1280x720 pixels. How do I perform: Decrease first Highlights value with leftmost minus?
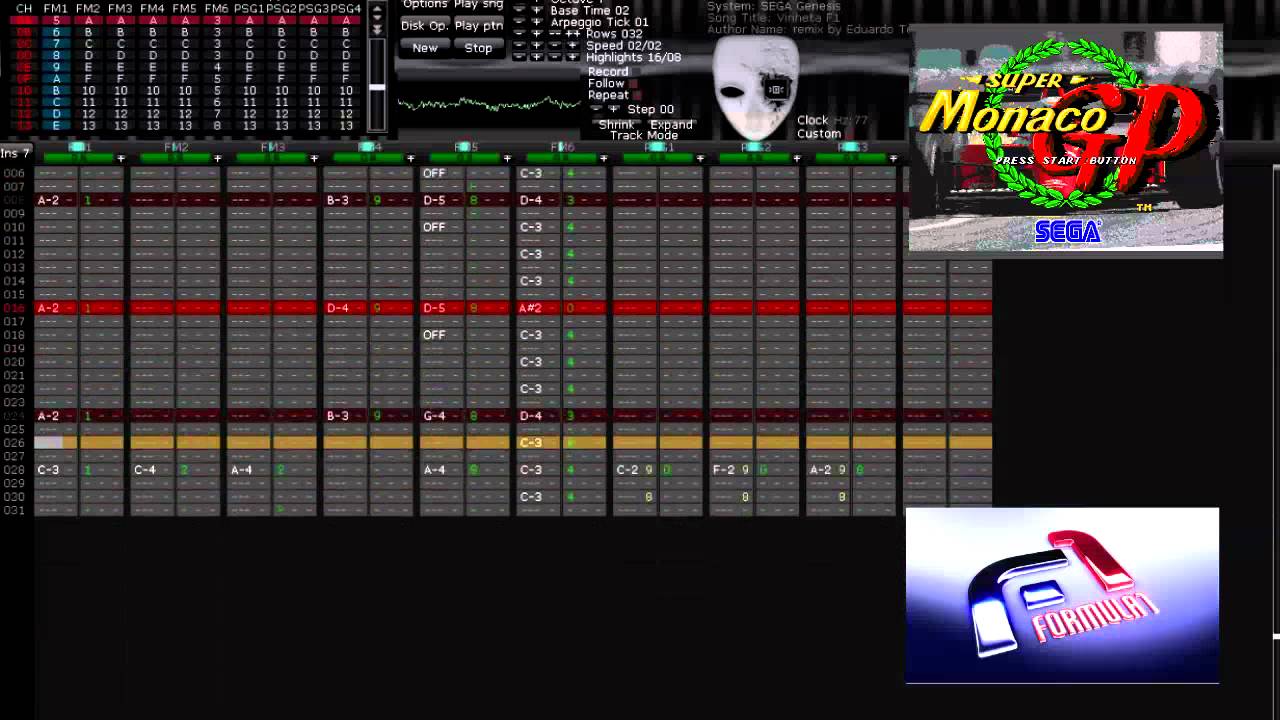(519, 56)
